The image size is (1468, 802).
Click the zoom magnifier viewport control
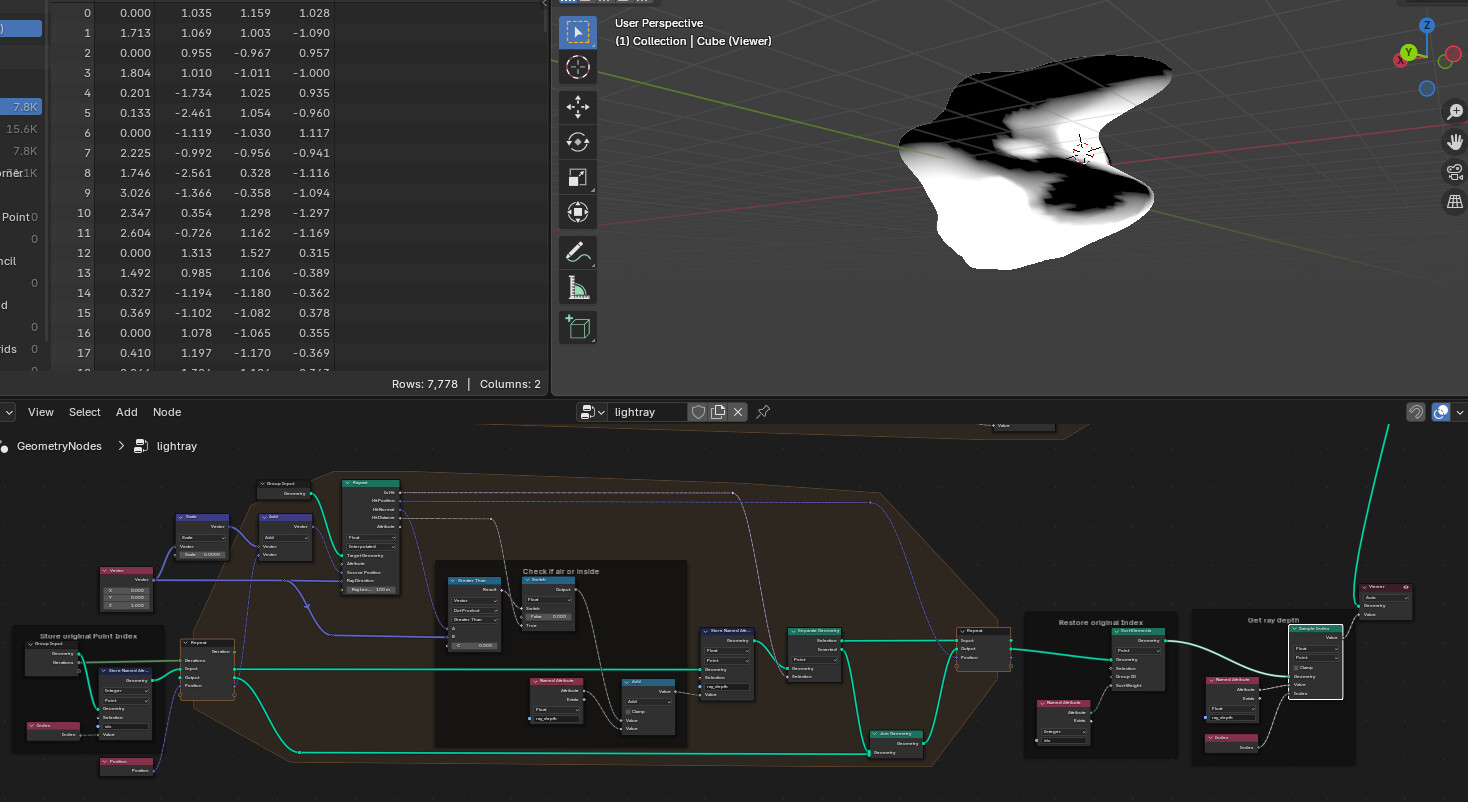(1455, 112)
